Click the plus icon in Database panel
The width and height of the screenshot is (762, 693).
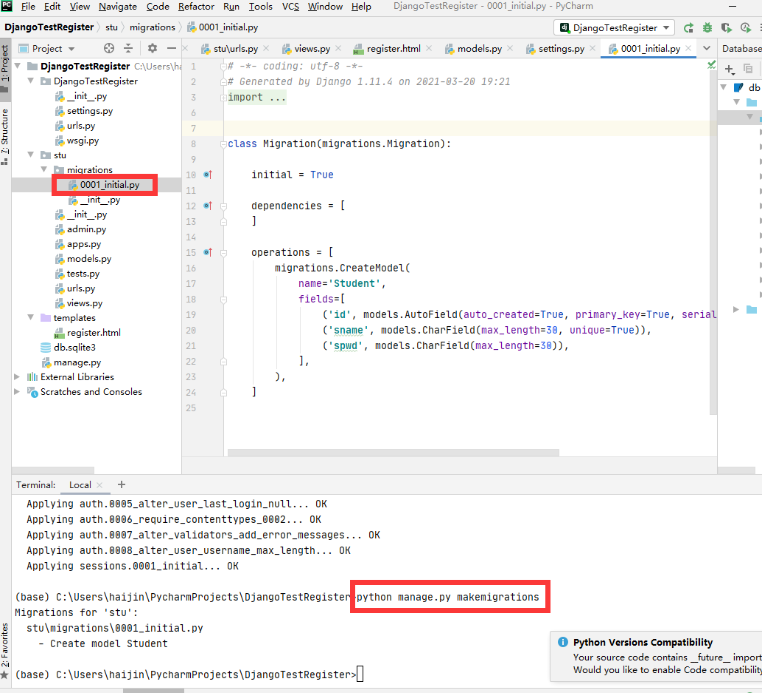click(729, 68)
